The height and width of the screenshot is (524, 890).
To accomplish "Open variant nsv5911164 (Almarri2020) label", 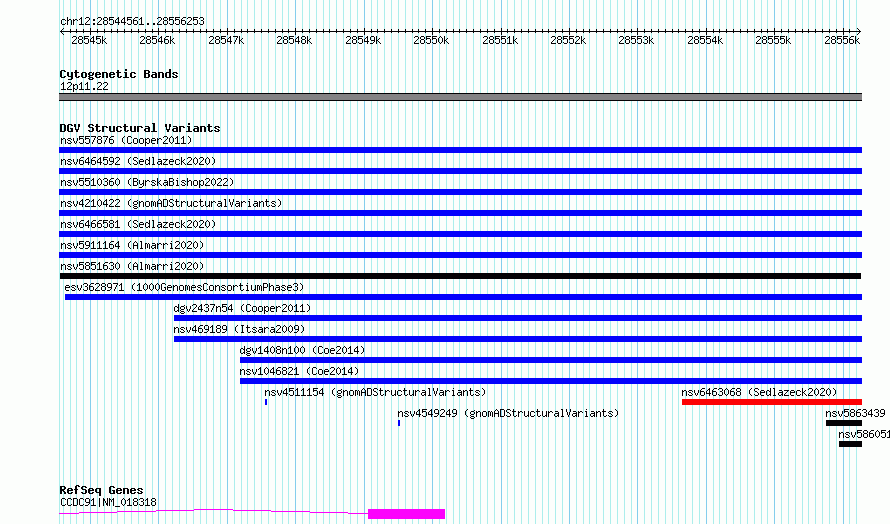I will pyautogui.click(x=132, y=245).
